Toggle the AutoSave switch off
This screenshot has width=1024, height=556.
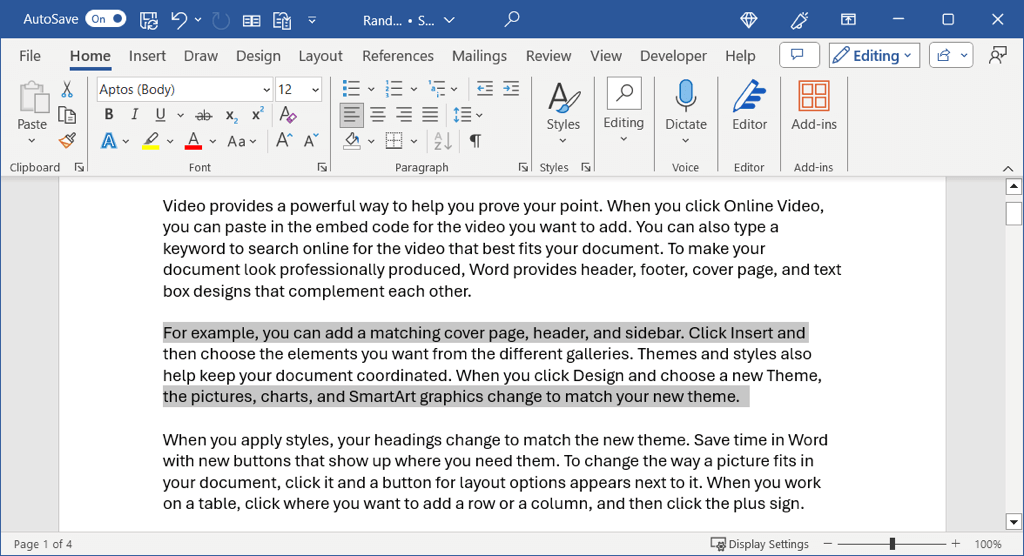pos(105,19)
